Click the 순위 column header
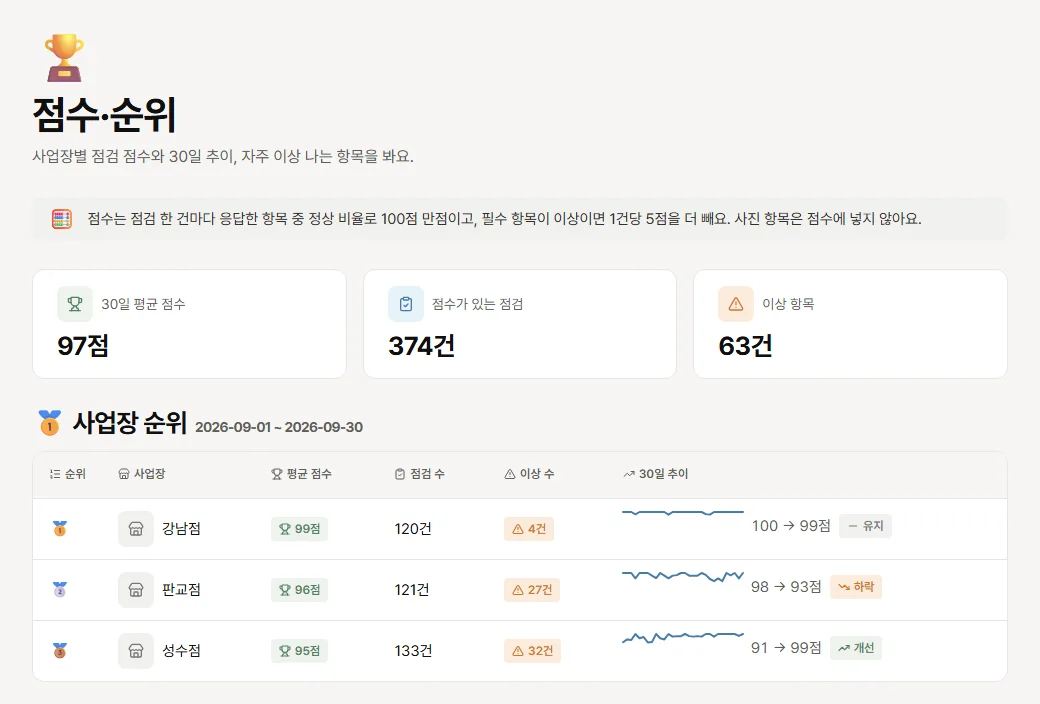Image resolution: width=1040 pixels, height=704 pixels. coord(68,474)
